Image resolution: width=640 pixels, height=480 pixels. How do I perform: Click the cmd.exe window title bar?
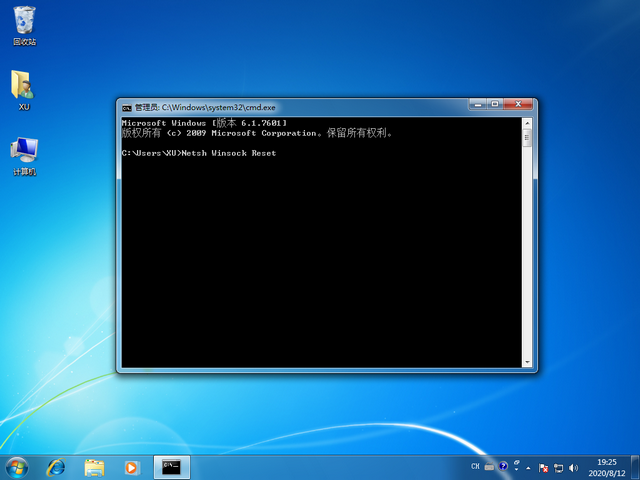point(300,107)
